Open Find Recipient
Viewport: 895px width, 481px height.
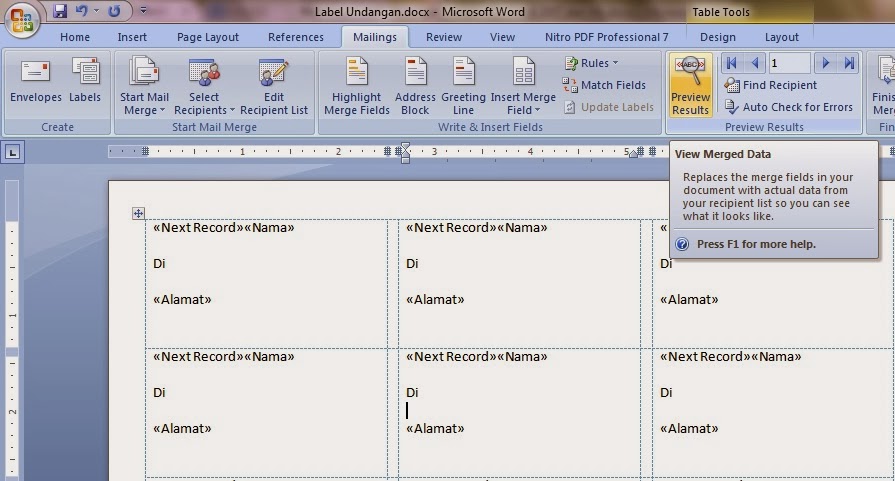click(771, 85)
